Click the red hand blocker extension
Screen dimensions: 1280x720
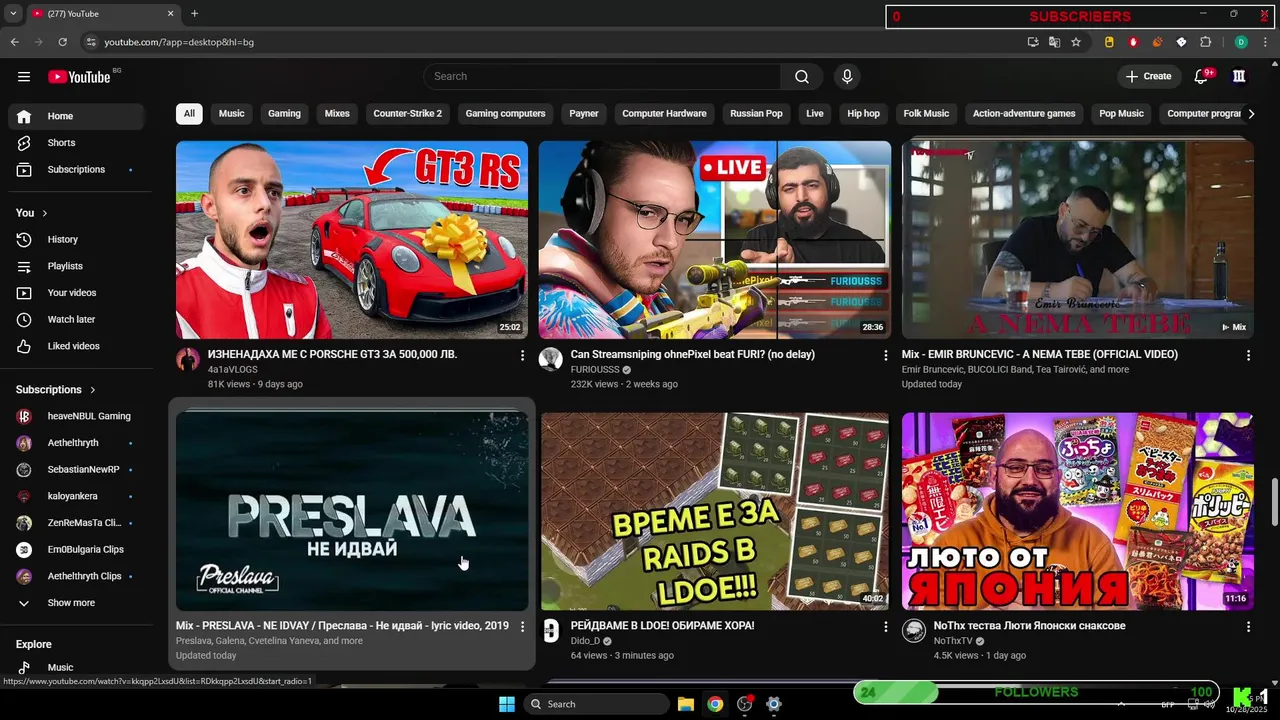[x=1133, y=42]
